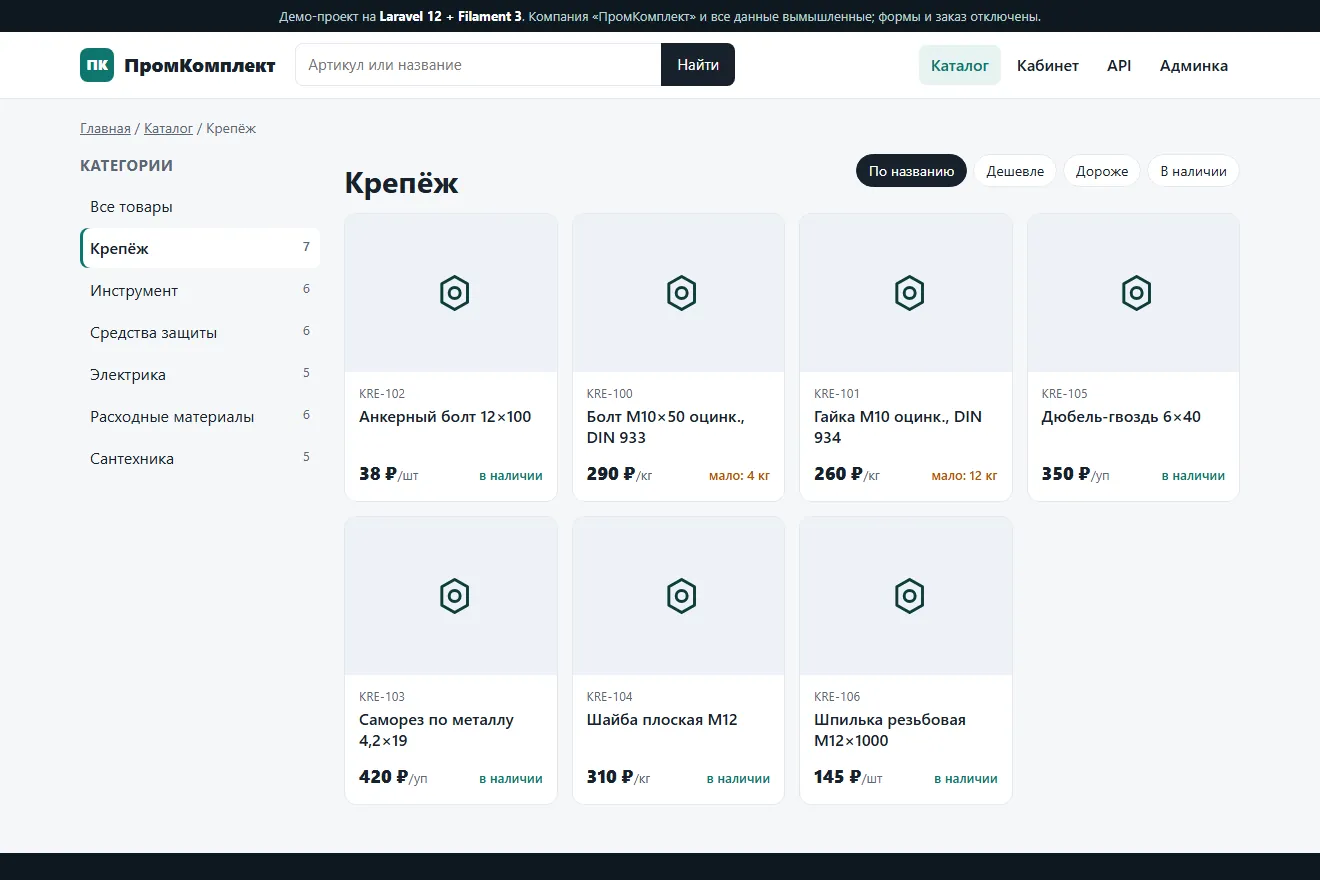Click the nut icon on Болт М10×50 card
The width and height of the screenshot is (1320, 880).
coord(681,293)
